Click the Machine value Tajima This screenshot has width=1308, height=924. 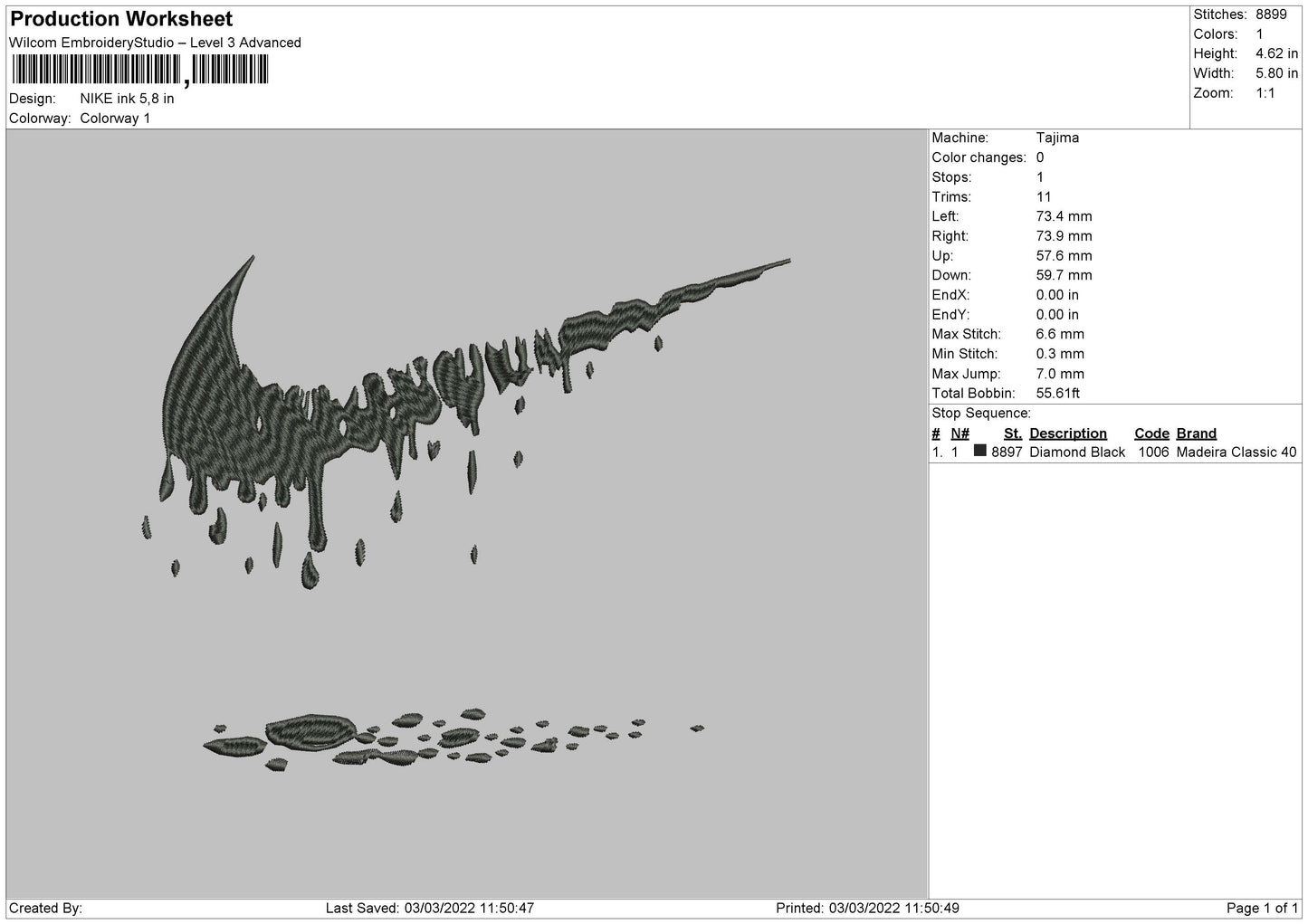(x=1057, y=138)
